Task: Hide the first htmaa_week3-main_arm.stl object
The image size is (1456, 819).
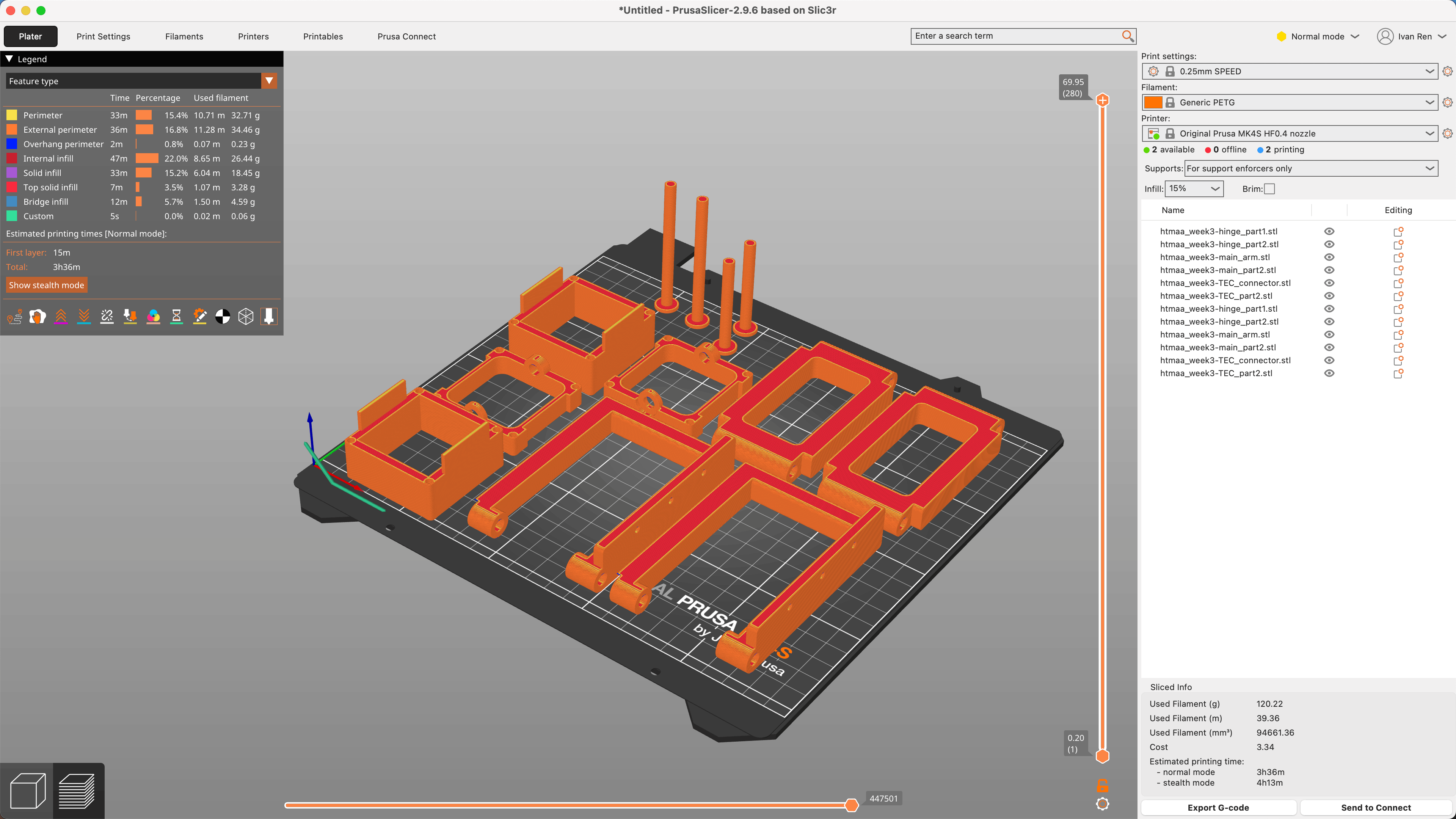Action: (1329, 257)
